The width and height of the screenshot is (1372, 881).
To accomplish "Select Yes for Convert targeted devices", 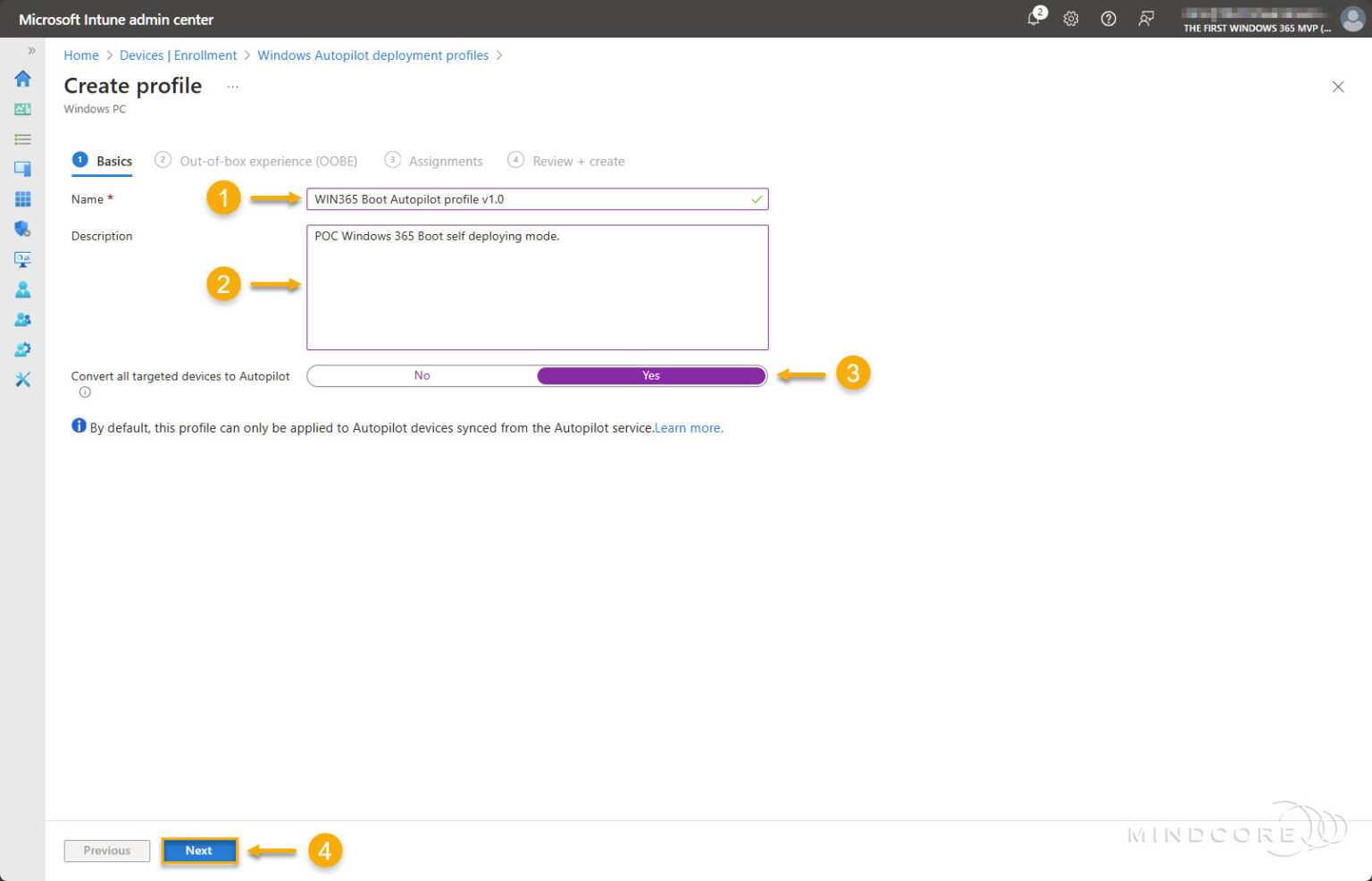I will tap(651, 376).
